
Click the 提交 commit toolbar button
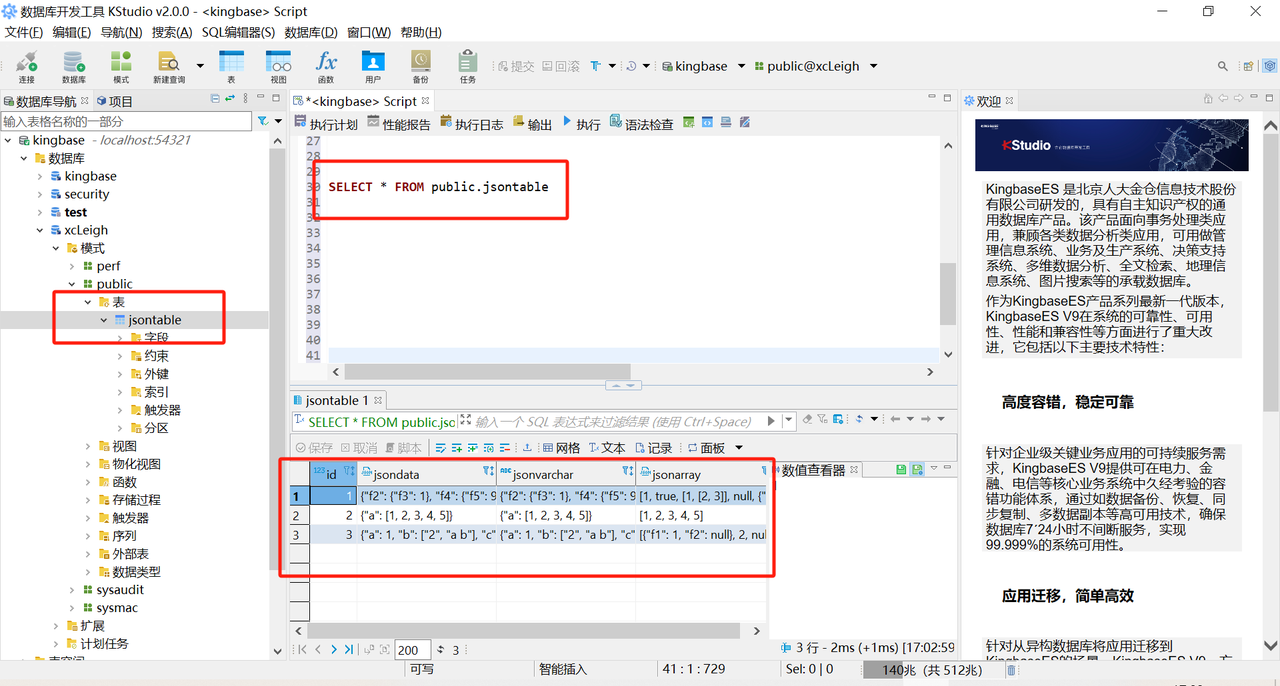coord(516,66)
